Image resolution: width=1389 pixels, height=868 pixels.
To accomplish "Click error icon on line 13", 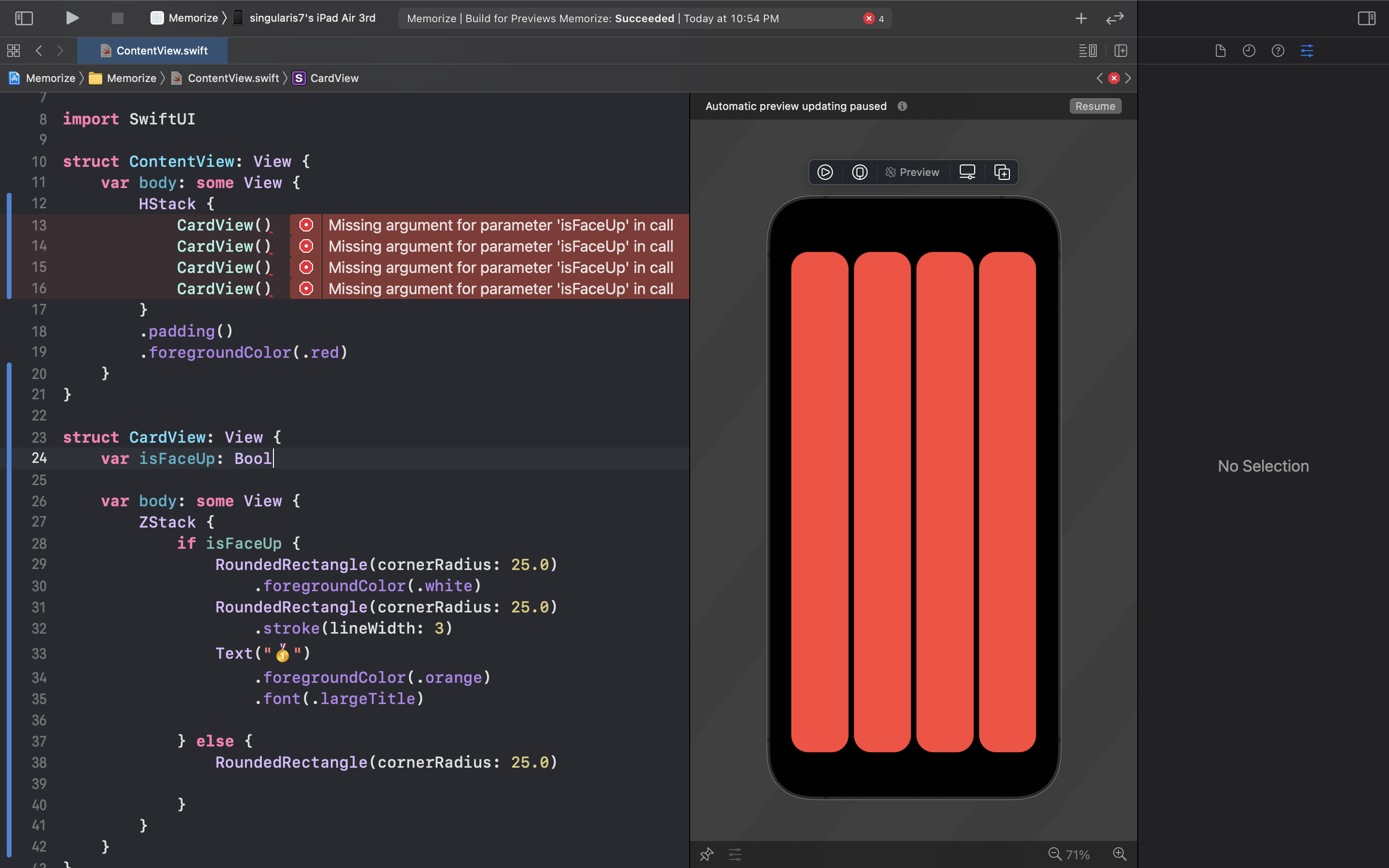I will (306, 225).
